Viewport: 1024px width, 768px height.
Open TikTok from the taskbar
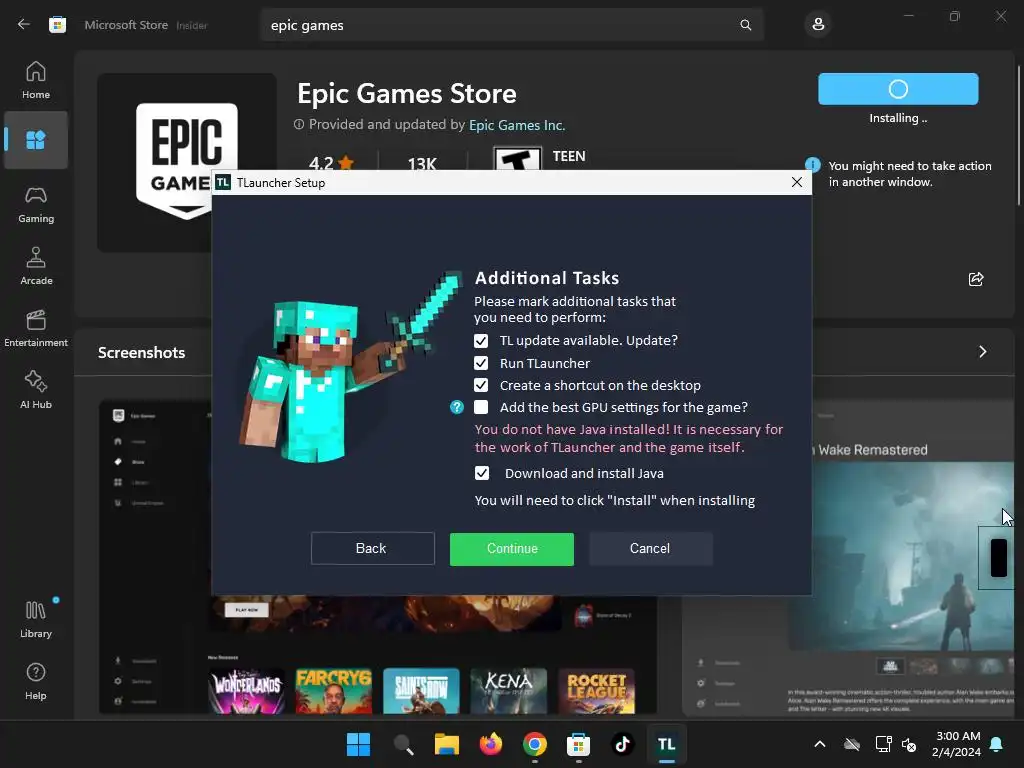[x=622, y=744]
